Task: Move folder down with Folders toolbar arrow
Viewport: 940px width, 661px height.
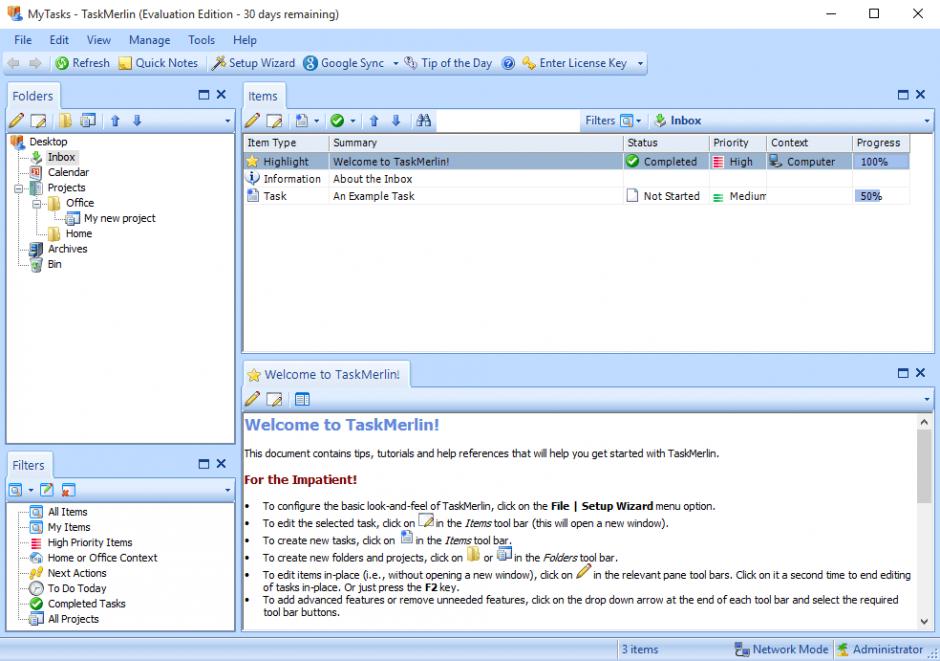Action: [x=137, y=120]
